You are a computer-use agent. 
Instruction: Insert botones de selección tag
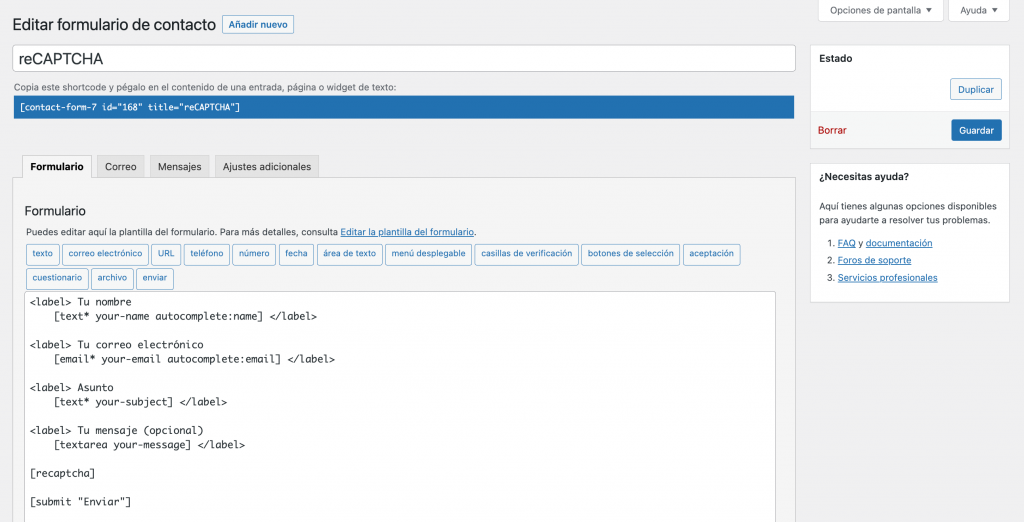pyautogui.click(x=631, y=254)
